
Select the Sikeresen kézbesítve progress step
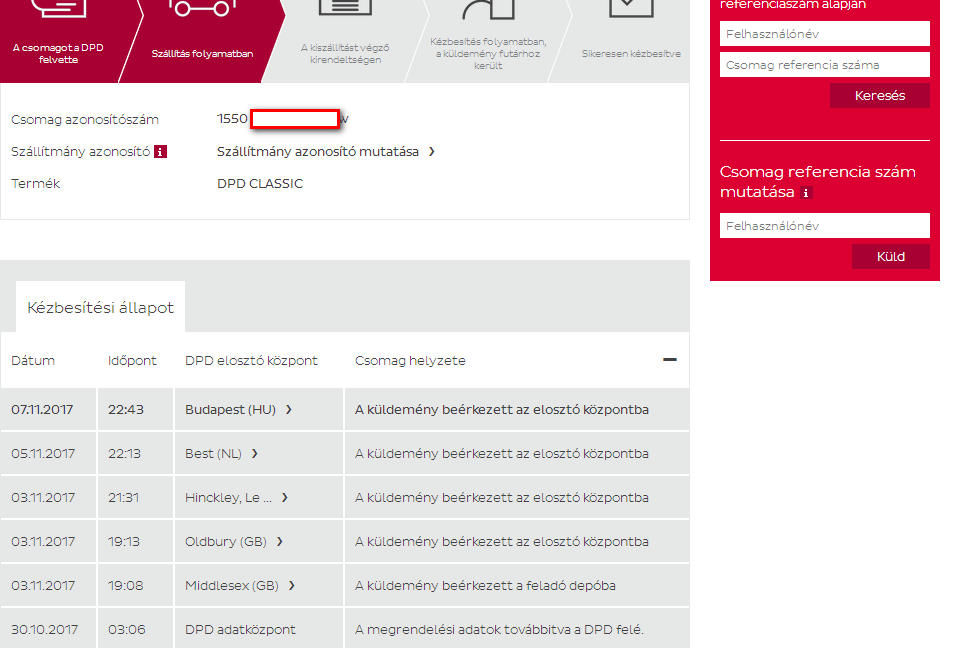(631, 53)
